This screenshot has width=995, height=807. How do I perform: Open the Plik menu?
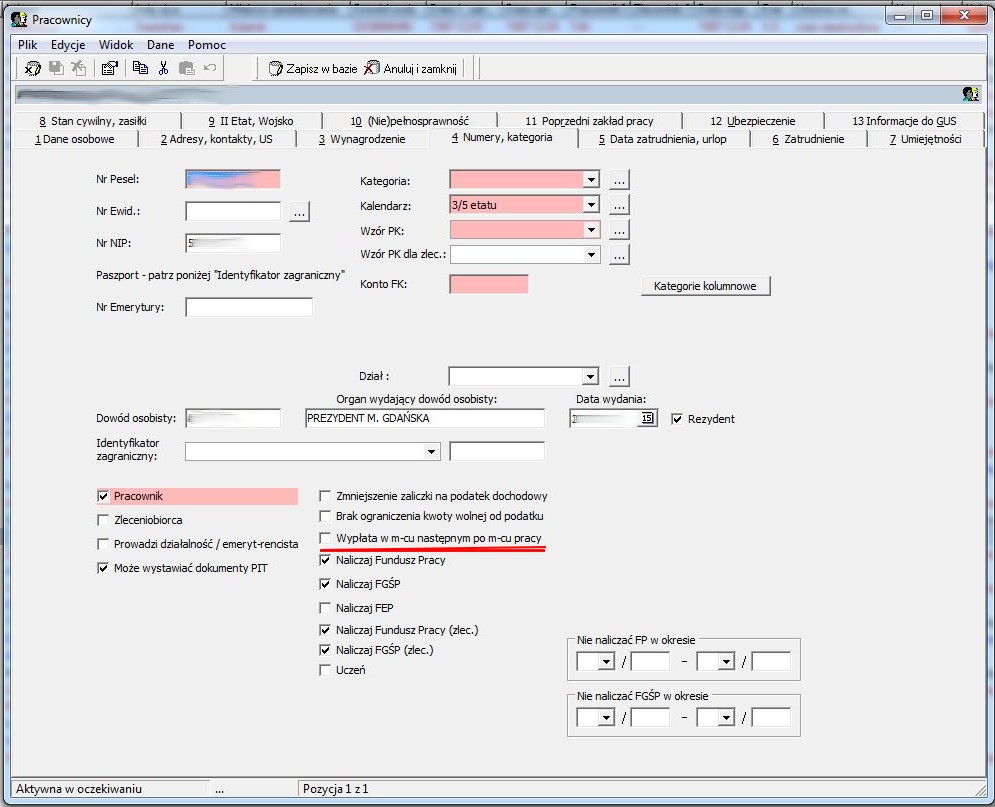(x=27, y=45)
